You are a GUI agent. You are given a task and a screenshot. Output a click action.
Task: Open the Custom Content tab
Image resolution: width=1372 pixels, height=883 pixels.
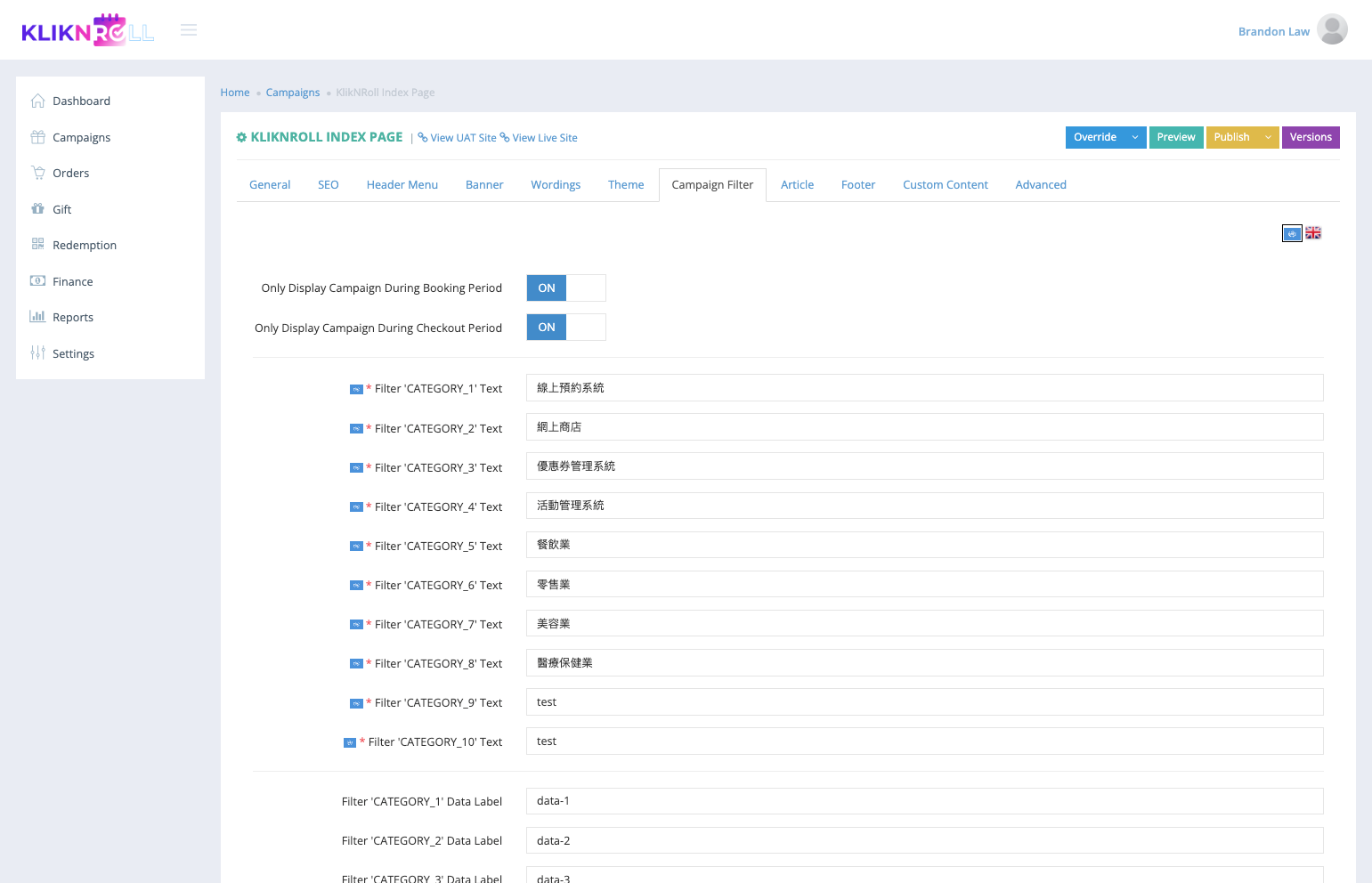pos(946,185)
